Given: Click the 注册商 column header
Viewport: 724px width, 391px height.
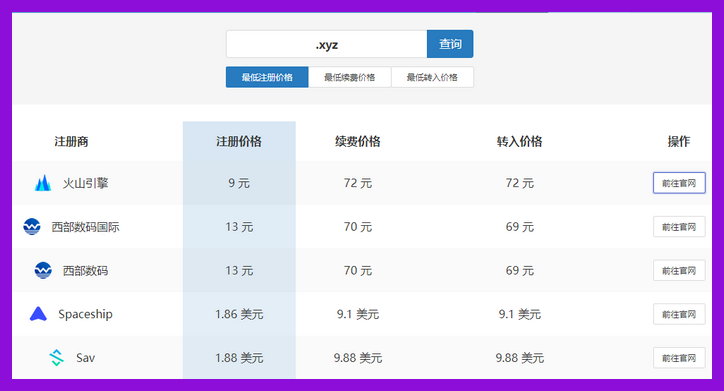Looking at the screenshot, I should pyautogui.click(x=71, y=141).
